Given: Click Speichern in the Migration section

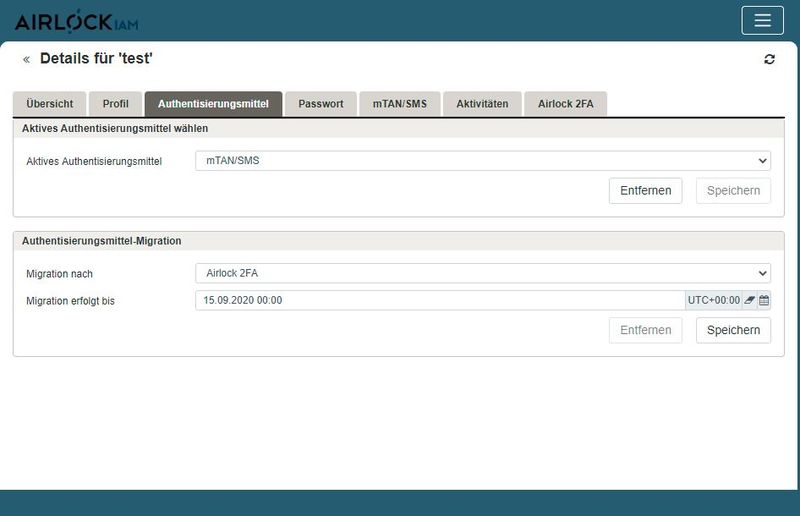Looking at the screenshot, I should point(733,330).
